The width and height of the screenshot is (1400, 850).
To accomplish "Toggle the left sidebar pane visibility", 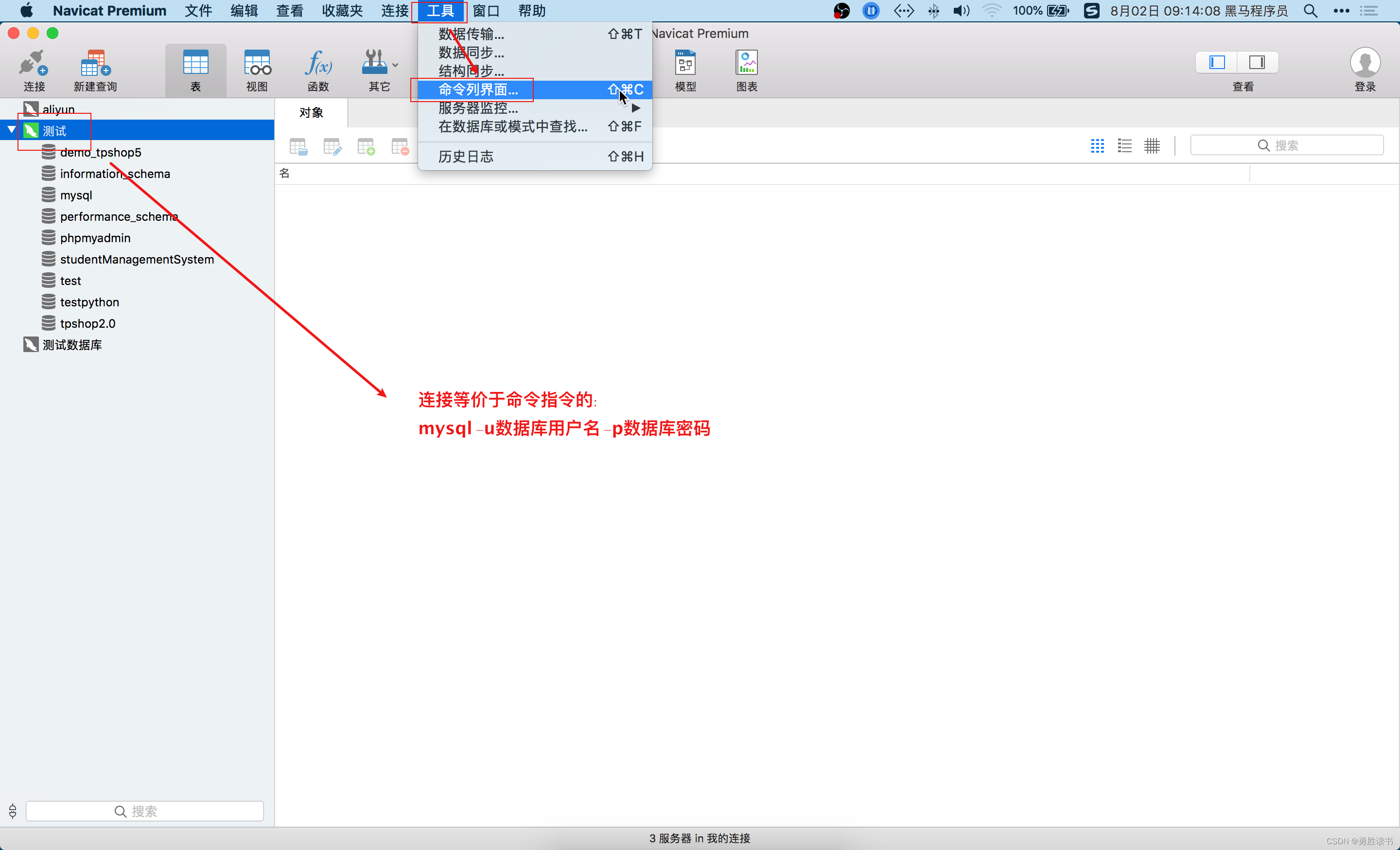I will [x=1216, y=62].
